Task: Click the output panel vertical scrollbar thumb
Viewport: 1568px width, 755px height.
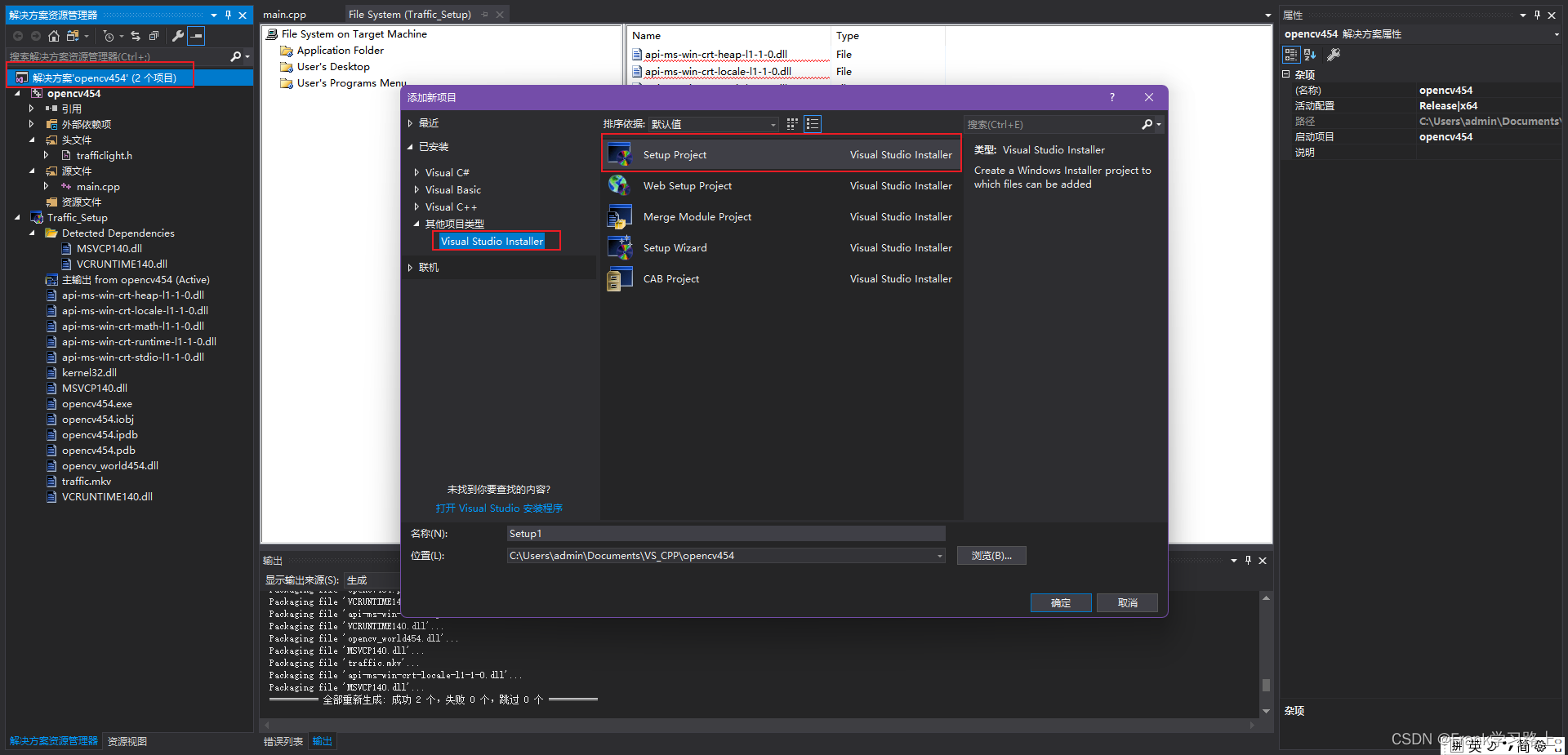Action: pos(1266,685)
